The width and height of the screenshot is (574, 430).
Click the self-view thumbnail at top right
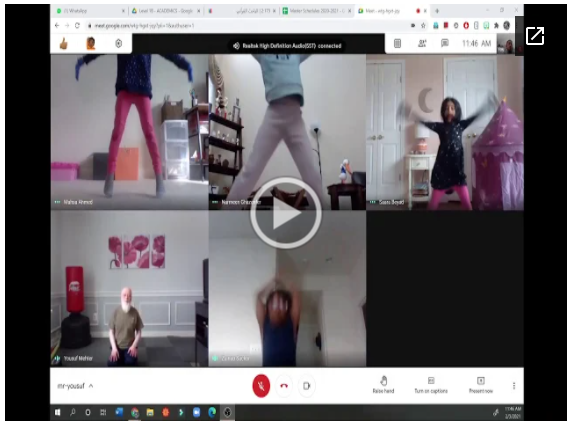pyautogui.click(x=506, y=45)
